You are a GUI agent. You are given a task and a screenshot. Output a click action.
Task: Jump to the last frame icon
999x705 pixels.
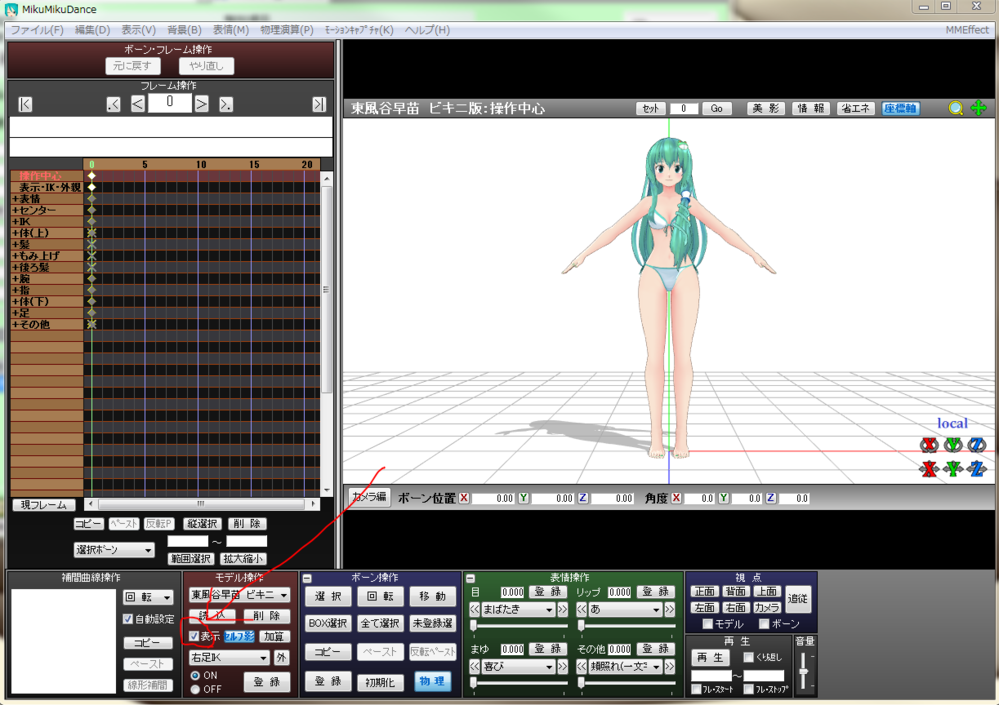[319, 104]
